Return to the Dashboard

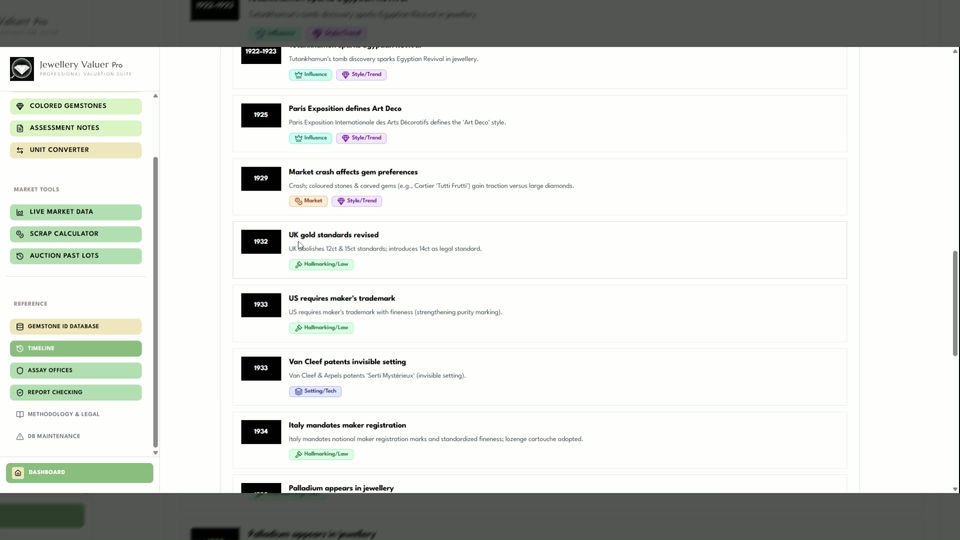pos(80,473)
